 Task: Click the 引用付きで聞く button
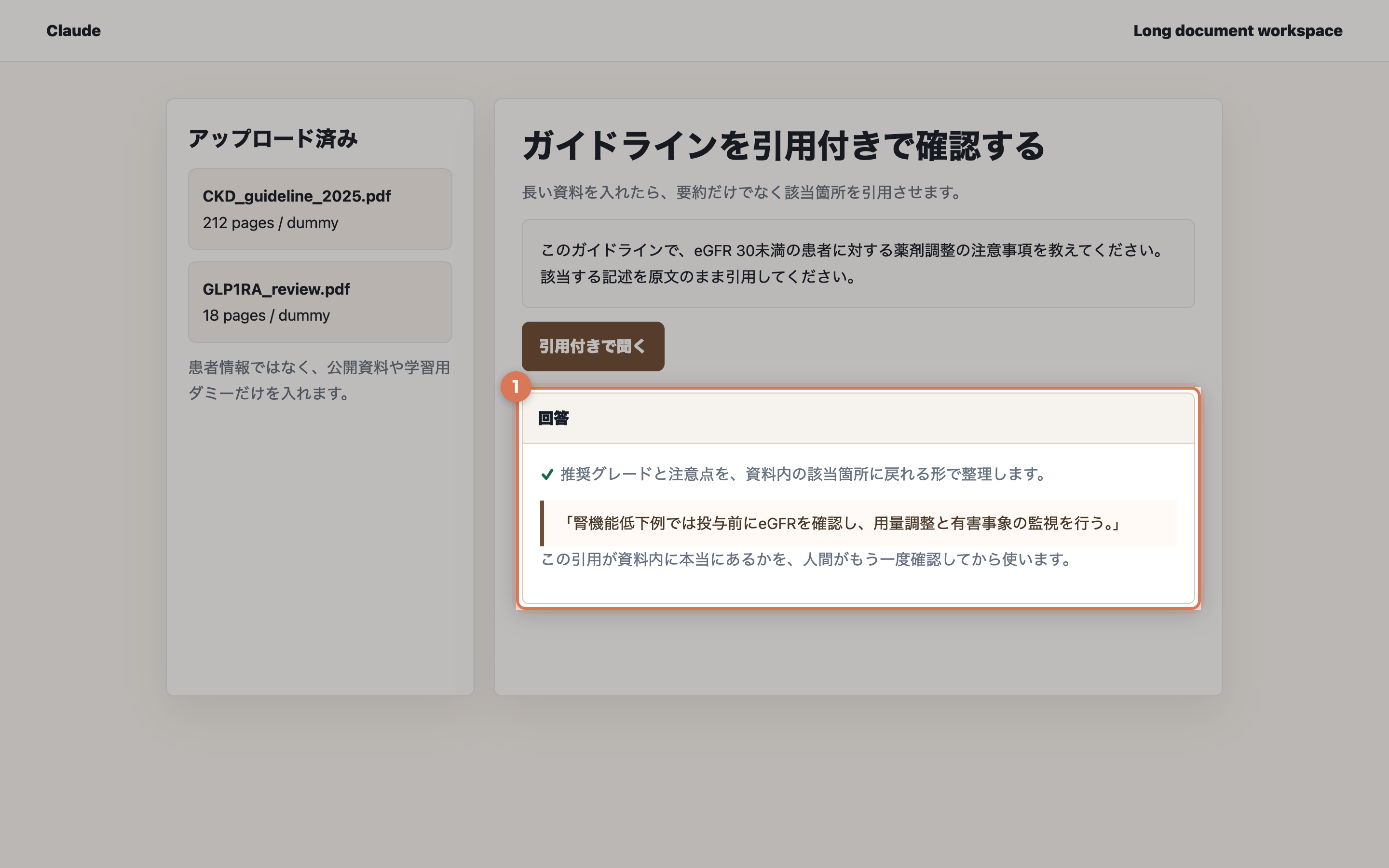593,346
